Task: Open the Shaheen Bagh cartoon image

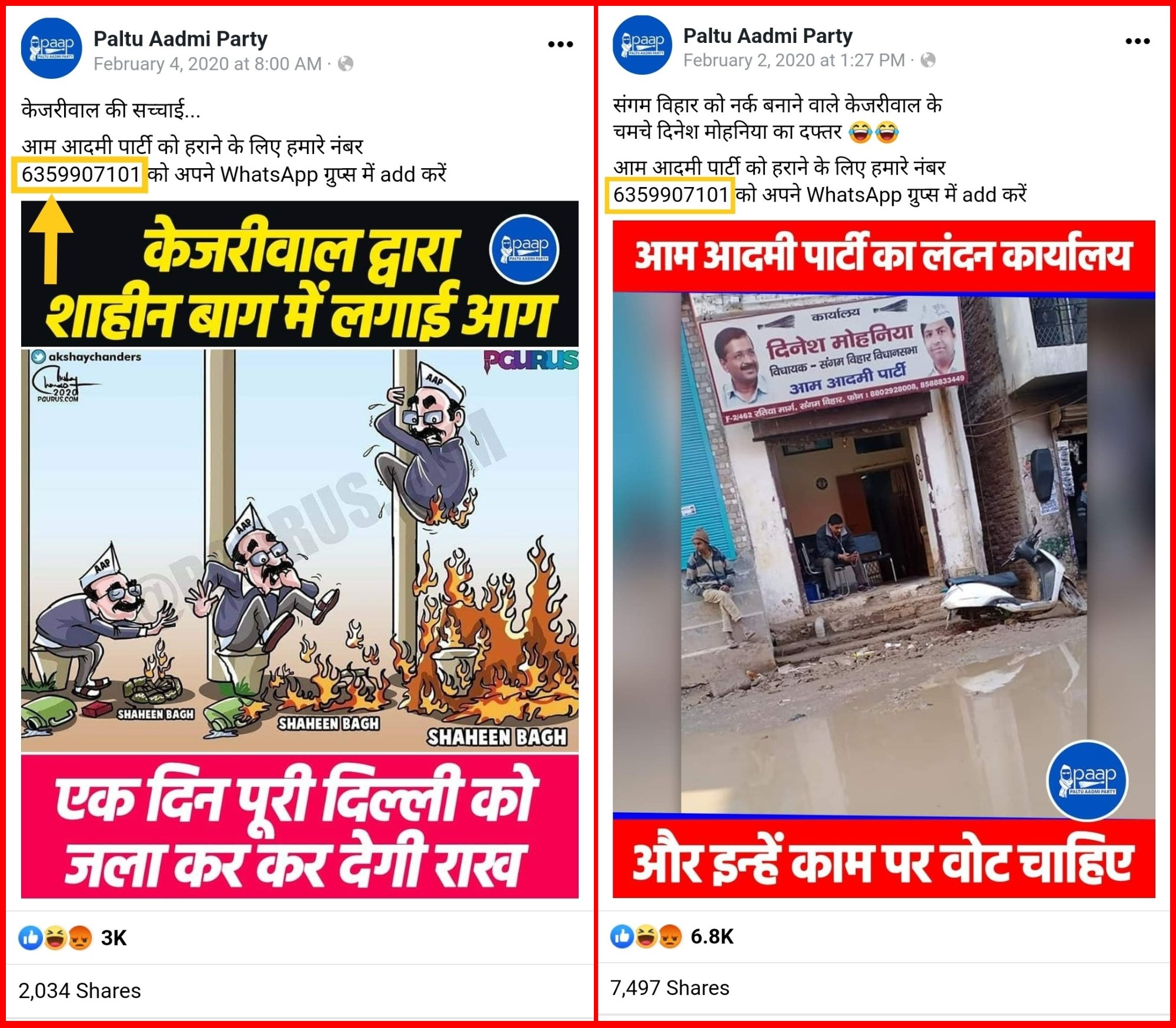Action: 300,549
